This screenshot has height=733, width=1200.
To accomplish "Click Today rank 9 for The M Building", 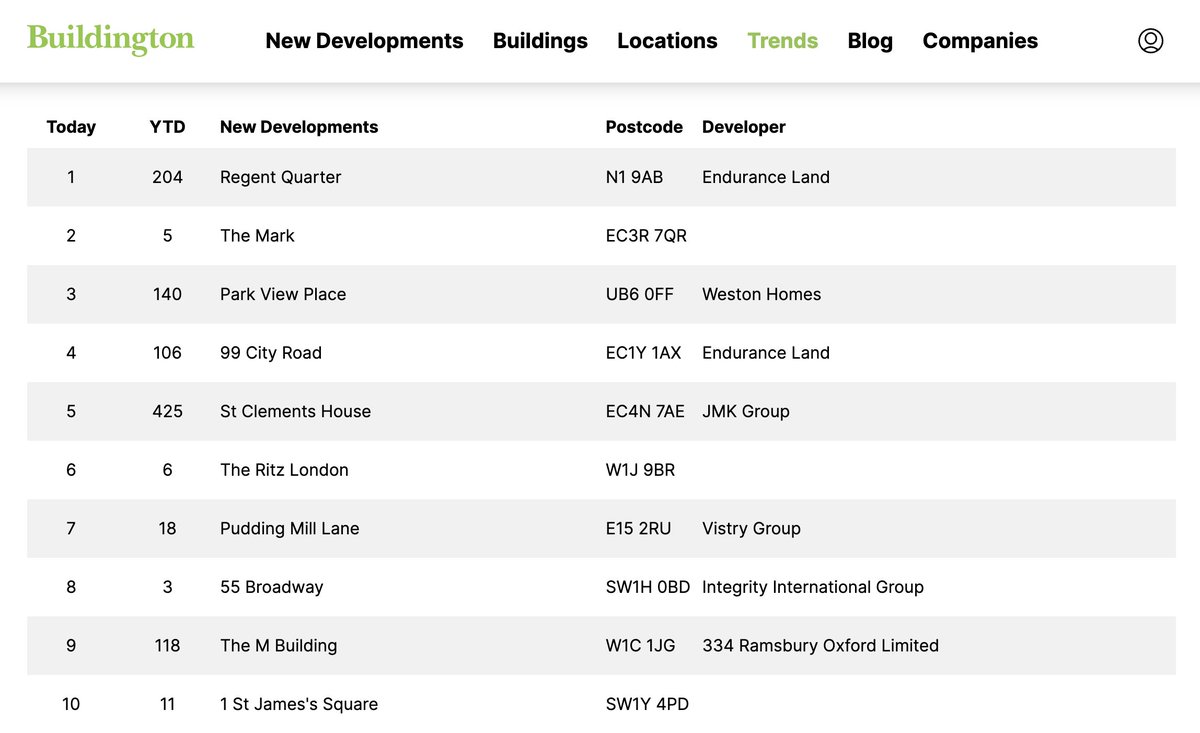I will click(71, 645).
